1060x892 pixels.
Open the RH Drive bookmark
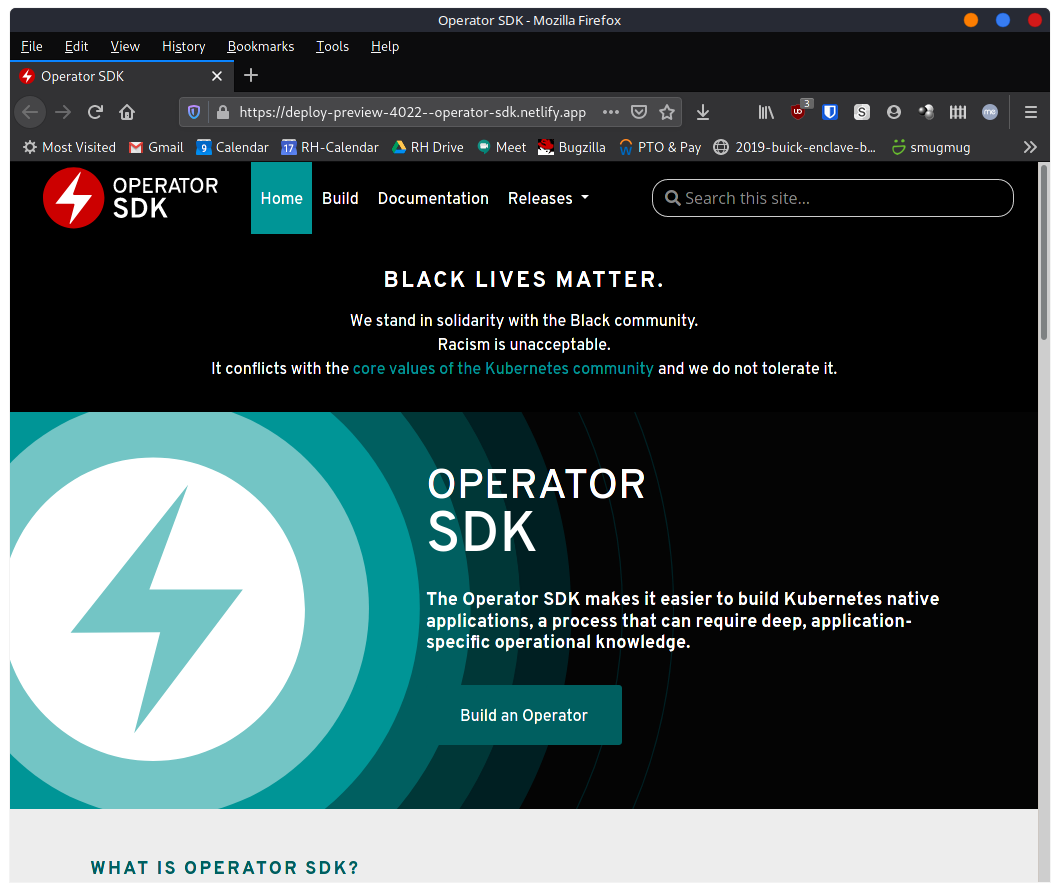[x=428, y=147]
